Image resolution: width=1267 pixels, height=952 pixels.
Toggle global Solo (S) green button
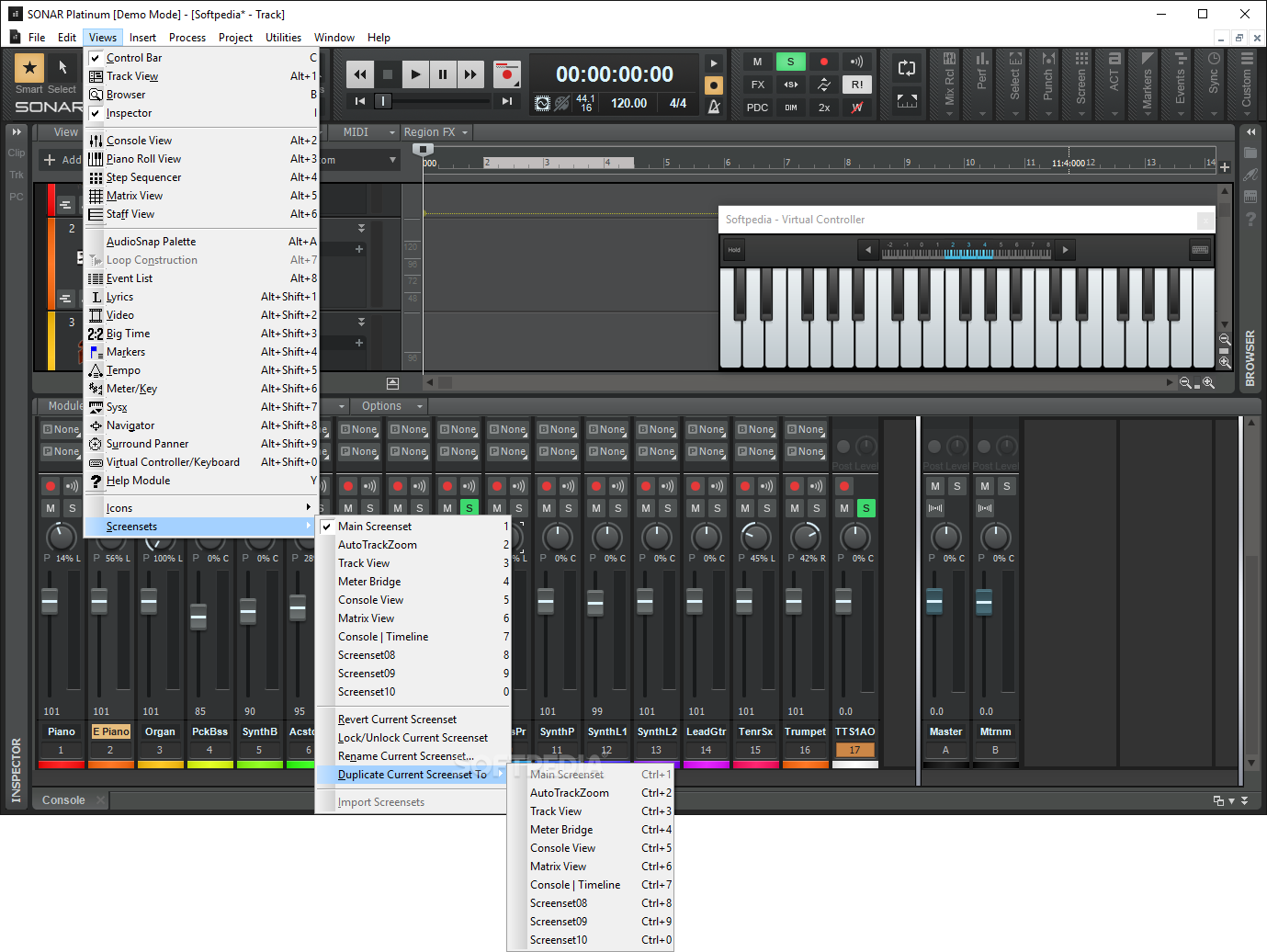click(791, 62)
